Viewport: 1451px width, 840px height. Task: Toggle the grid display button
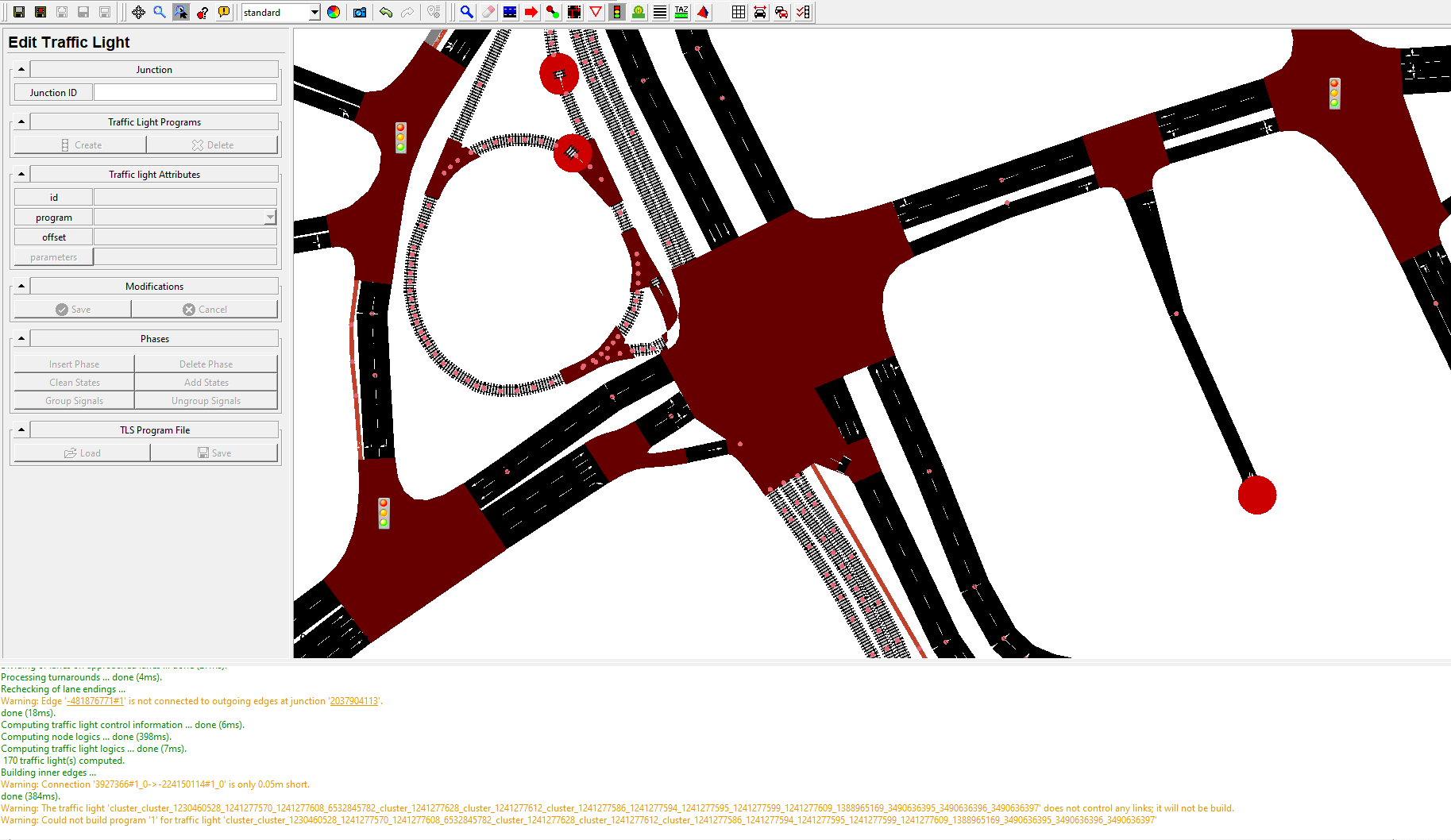click(739, 12)
